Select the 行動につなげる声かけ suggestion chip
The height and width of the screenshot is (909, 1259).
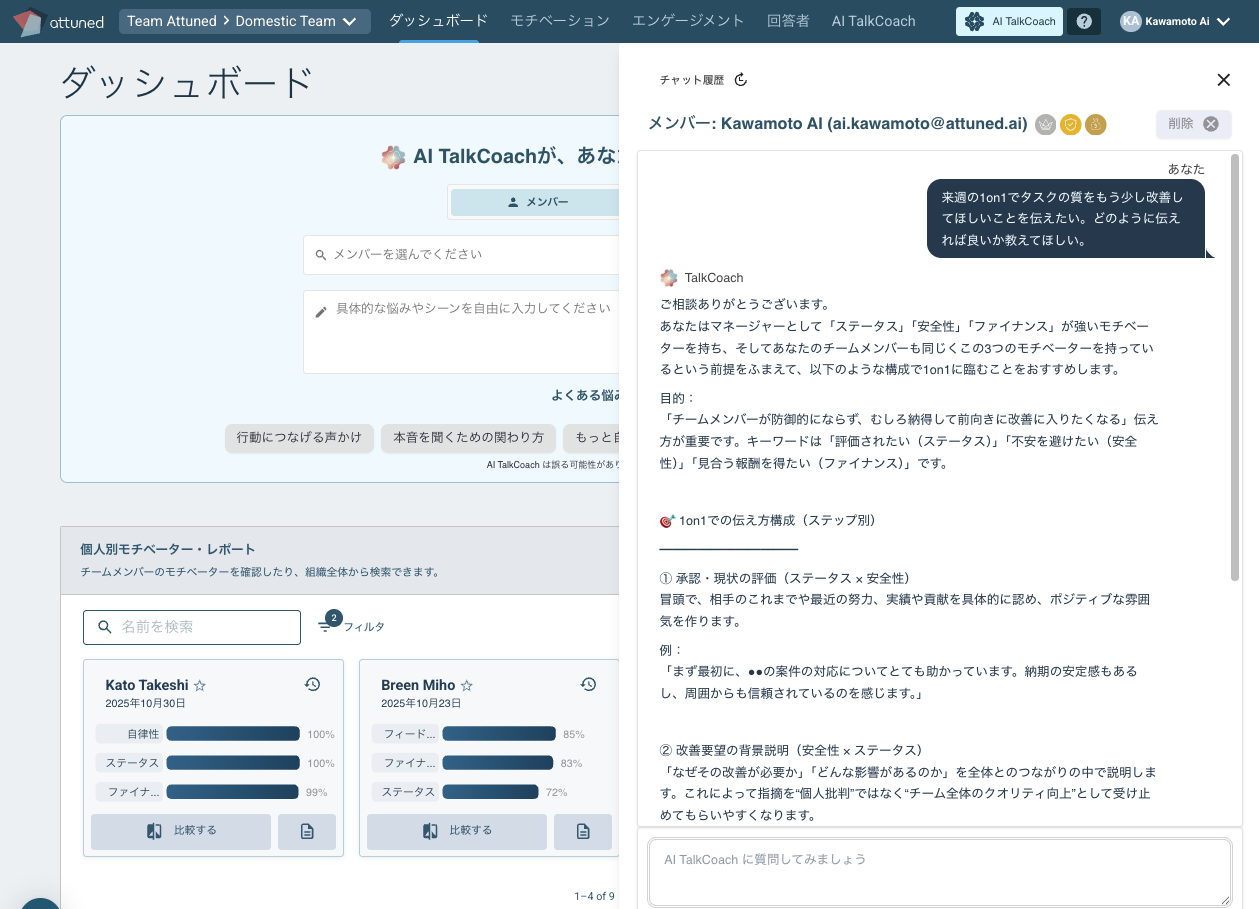pyautogui.click(x=299, y=438)
